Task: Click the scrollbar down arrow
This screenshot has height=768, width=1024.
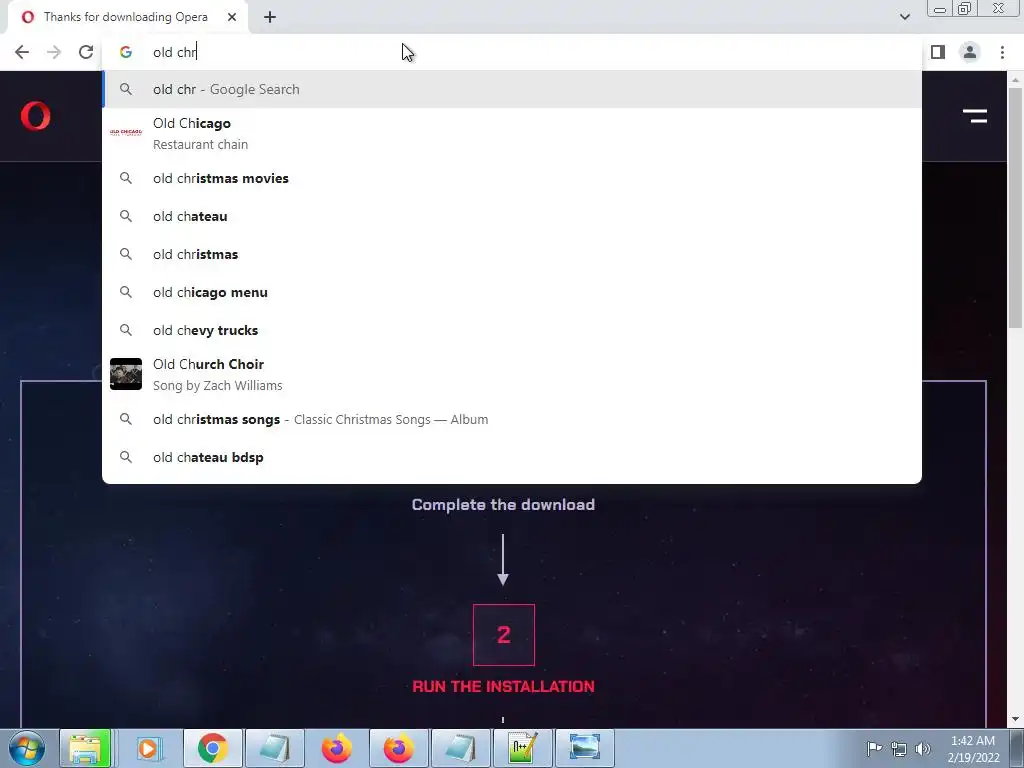Action: [1015, 719]
